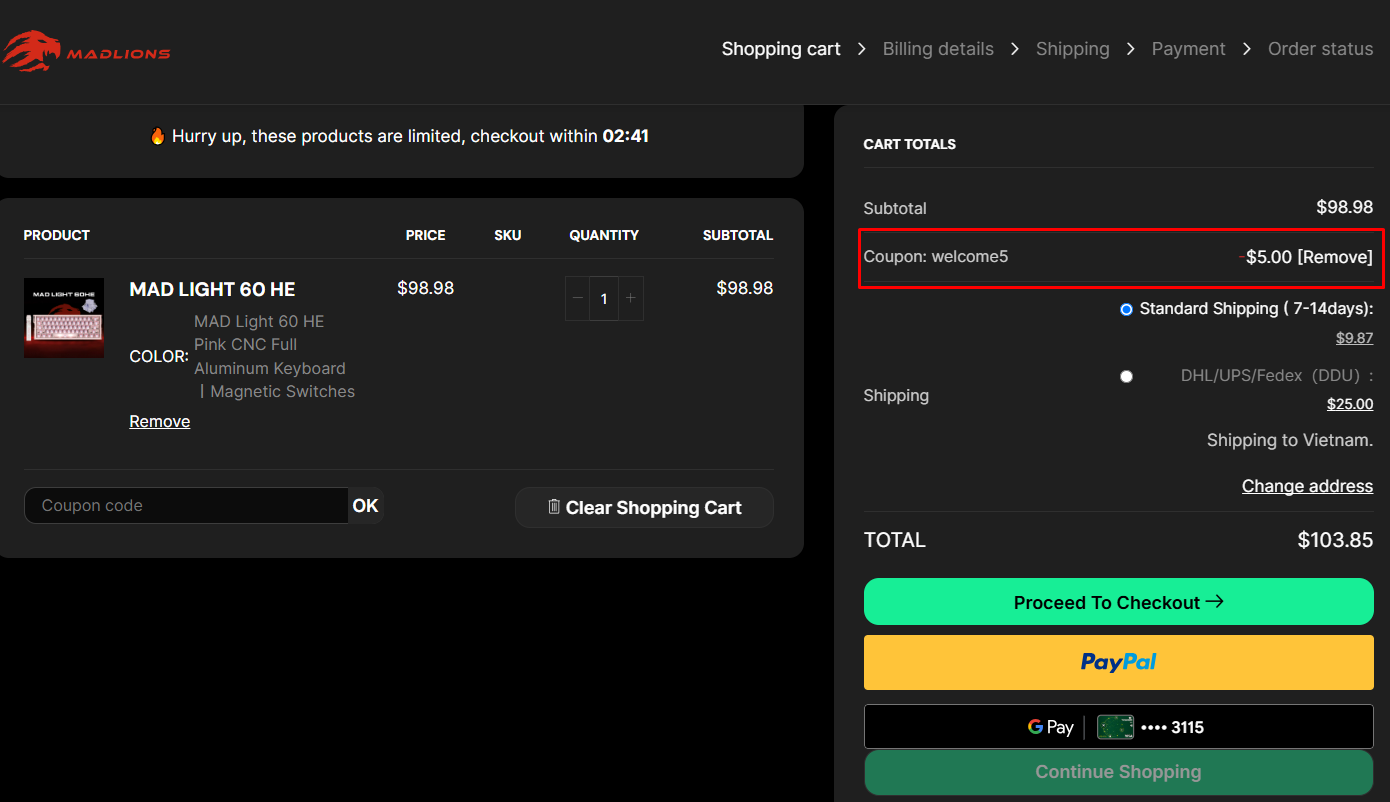Open the Change address link
1390x802 pixels.
[1307, 486]
